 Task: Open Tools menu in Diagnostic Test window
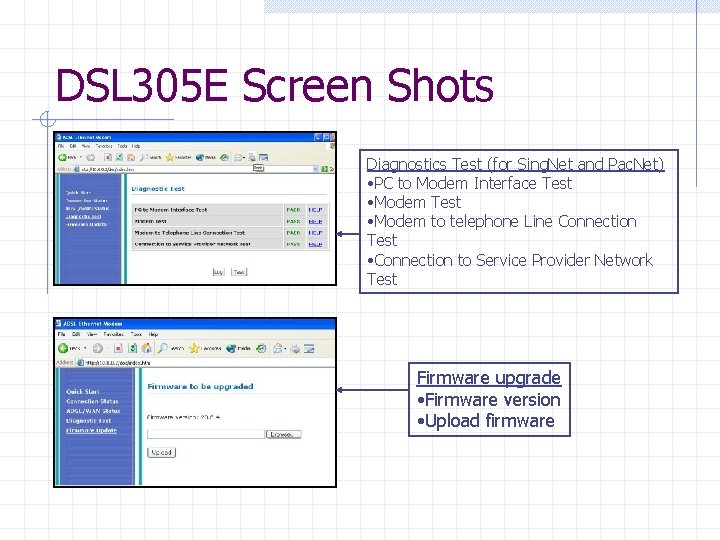(x=122, y=146)
